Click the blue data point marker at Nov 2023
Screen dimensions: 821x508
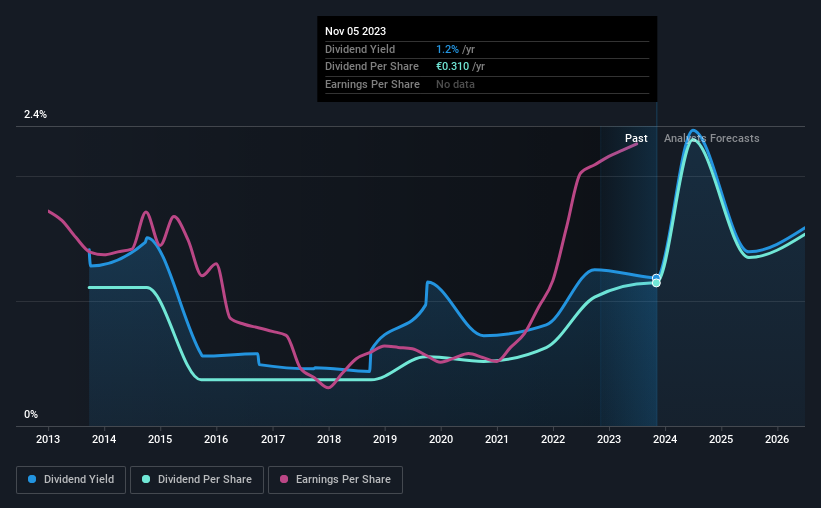(x=656, y=278)
